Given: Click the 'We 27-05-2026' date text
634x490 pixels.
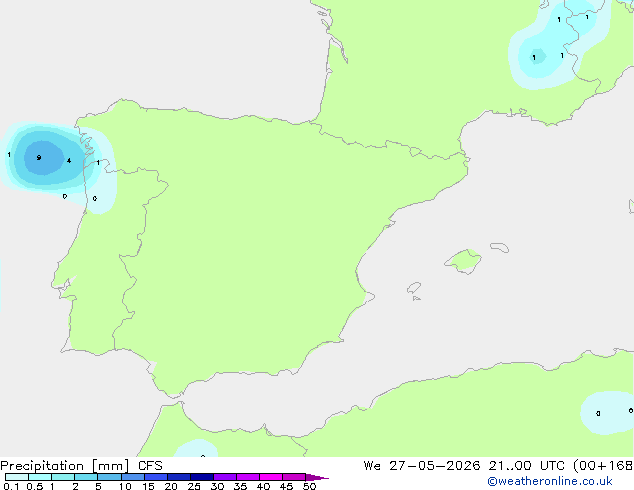Looking at the screenshot, I should click(x=422, y=466).
